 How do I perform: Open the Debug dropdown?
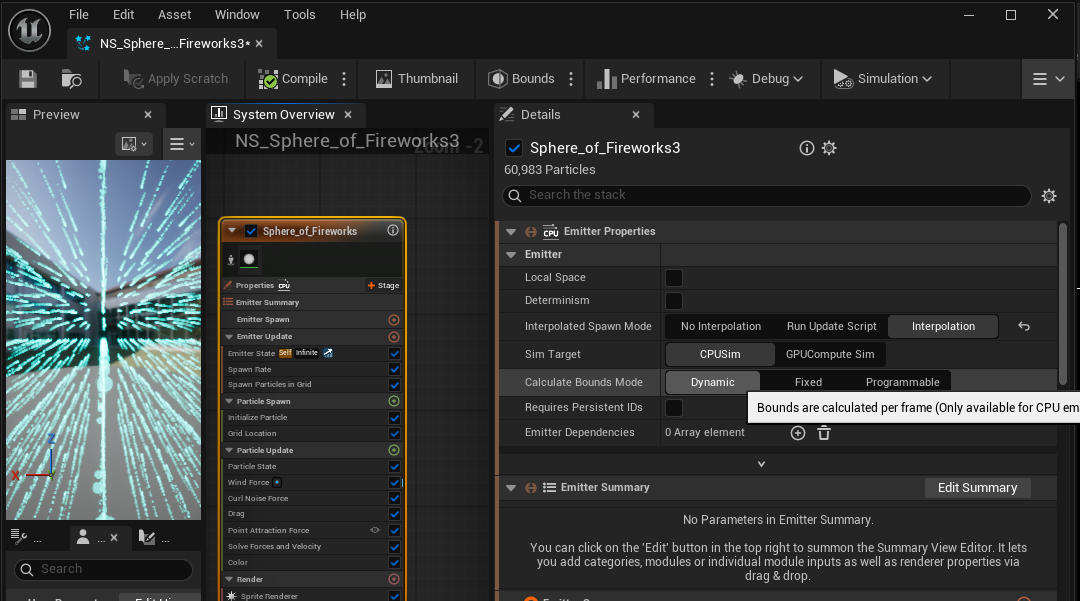pos(767,79)
